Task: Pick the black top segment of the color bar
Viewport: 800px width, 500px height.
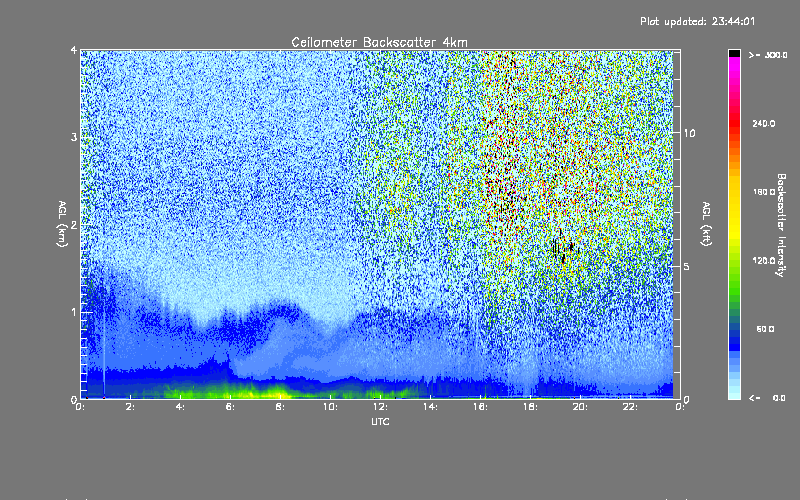Action: point(734,53)
